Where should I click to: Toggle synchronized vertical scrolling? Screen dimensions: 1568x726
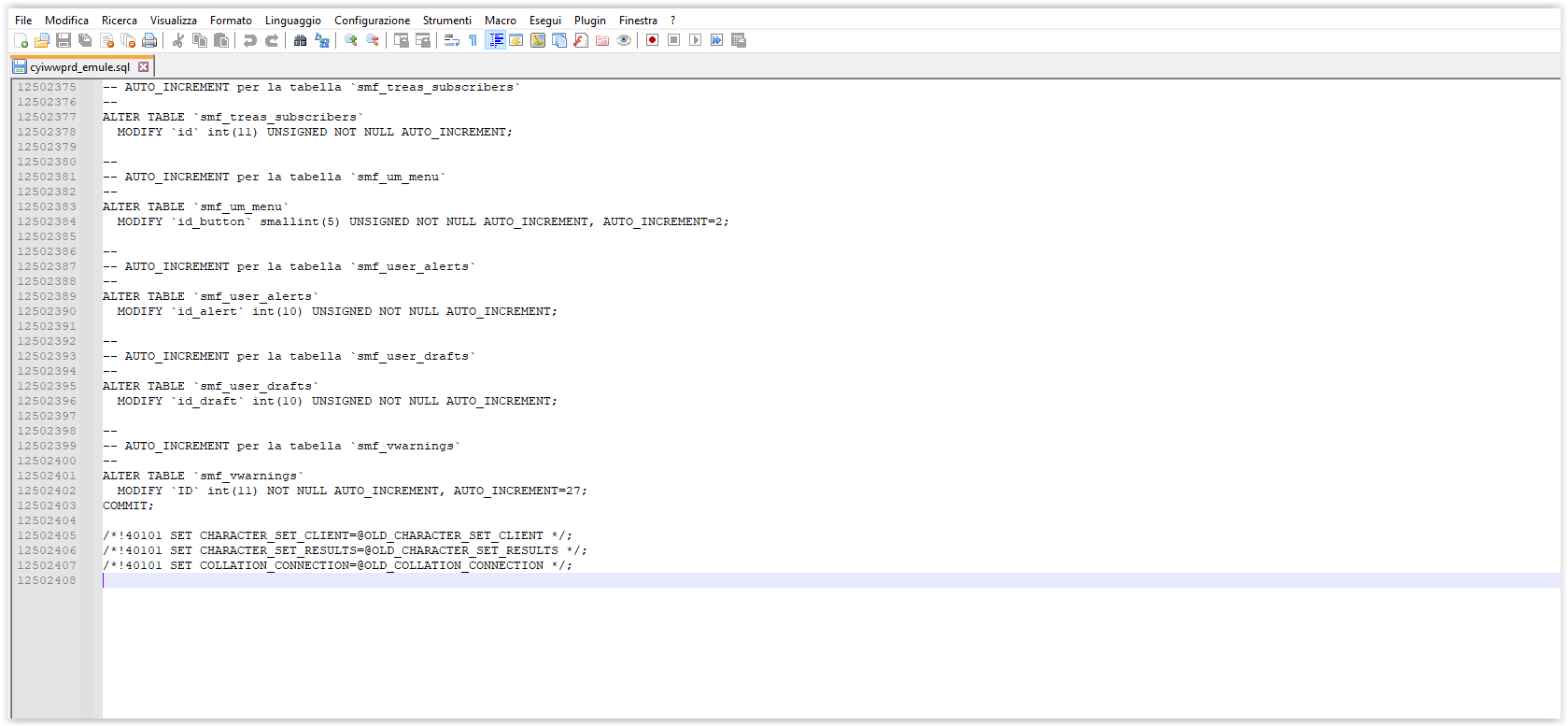pyautogui.click(x=401, y=40)
